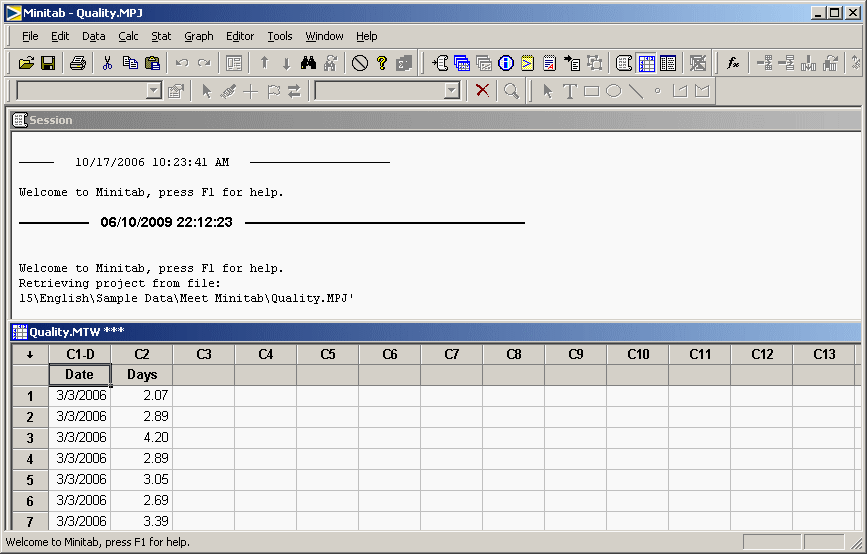
Task: Click the Paste clipboard icon
Action: [152, 63]
